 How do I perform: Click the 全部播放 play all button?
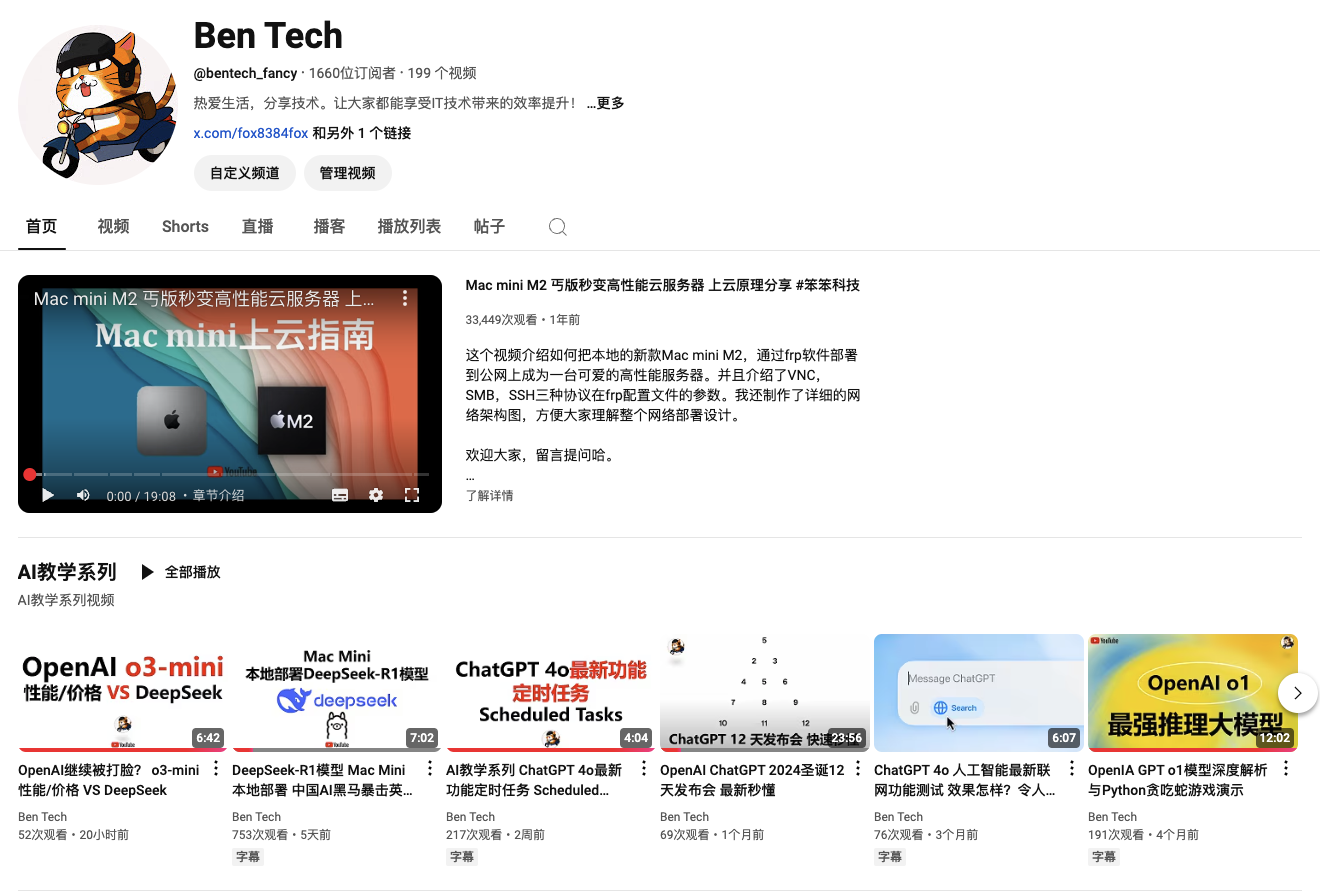coord(180,572)
